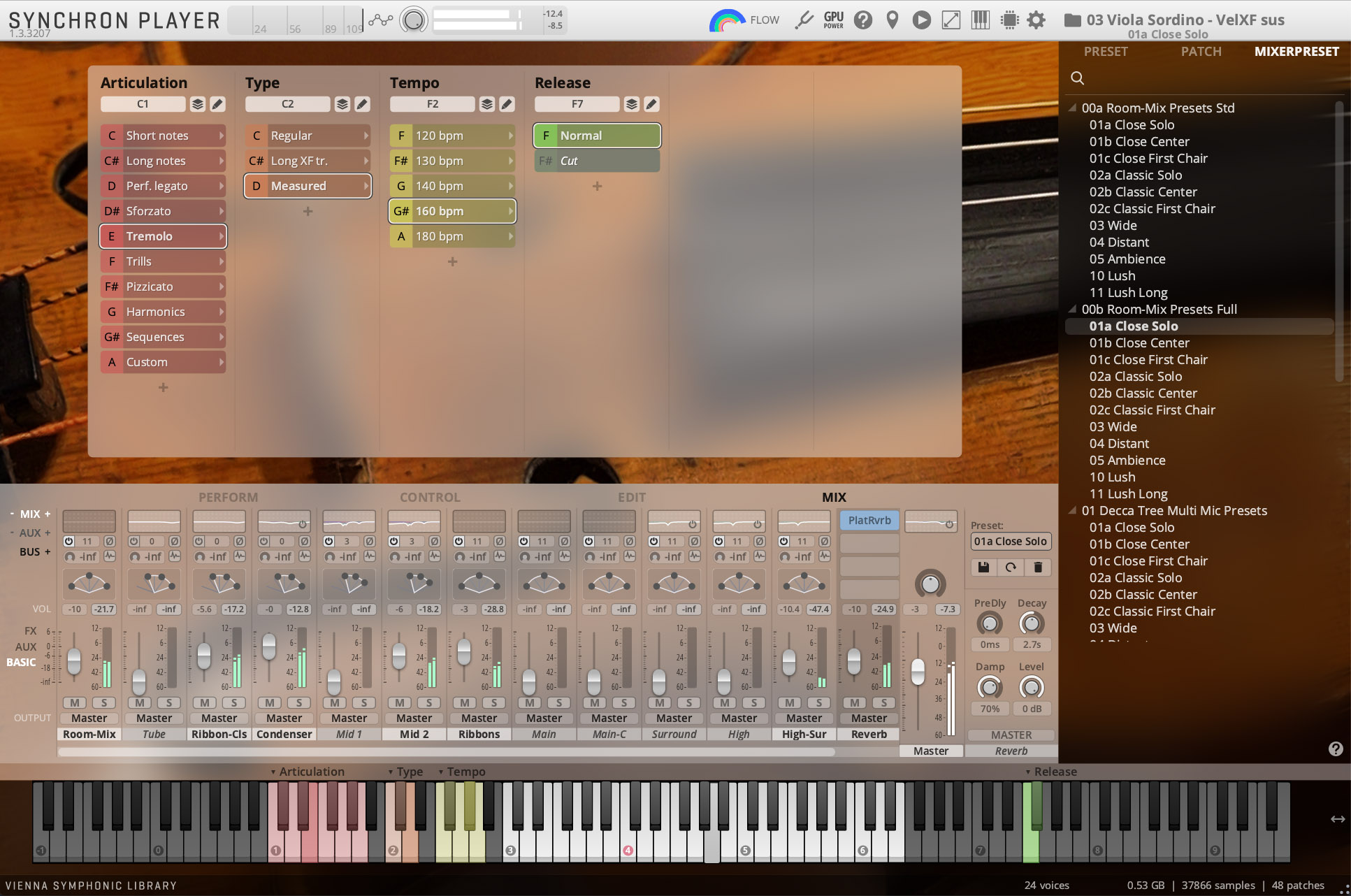The height and width of the screenshot is (896, 1351).
Task: Collapse the 00a Room-Mix Presets Std folder
Action: point(1072,108)
